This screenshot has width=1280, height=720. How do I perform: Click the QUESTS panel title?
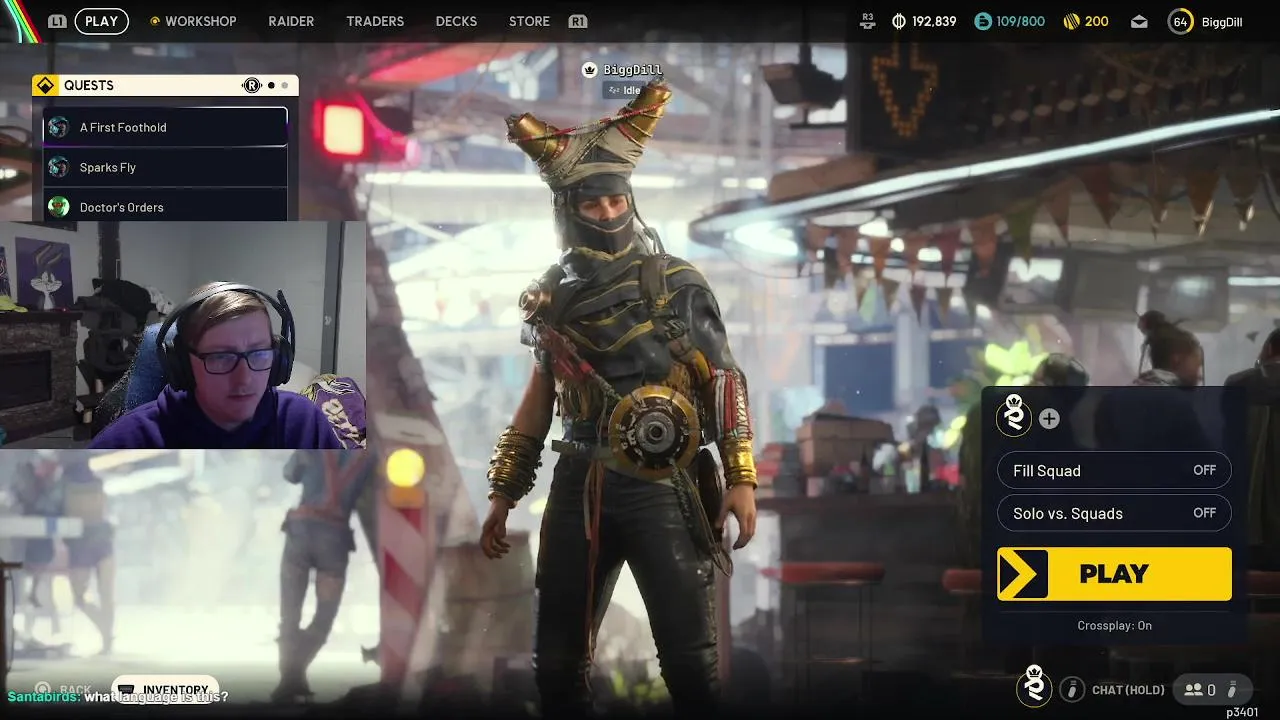(89, 85)
